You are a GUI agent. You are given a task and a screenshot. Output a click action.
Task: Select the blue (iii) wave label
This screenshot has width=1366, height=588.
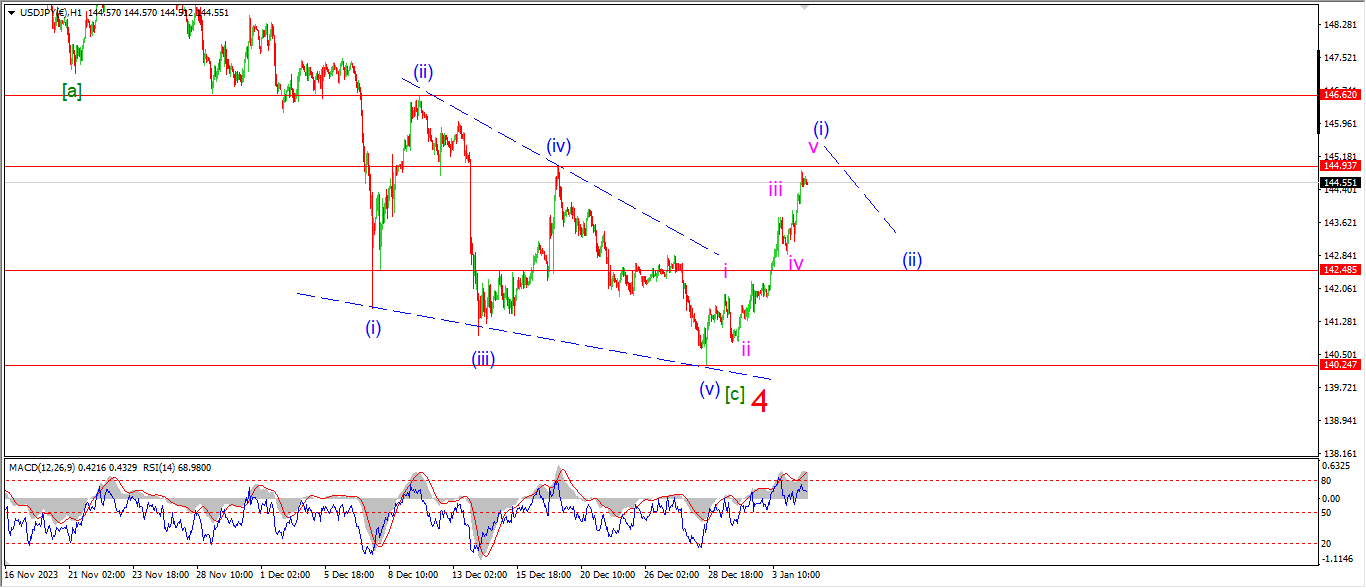click(485, 359)
